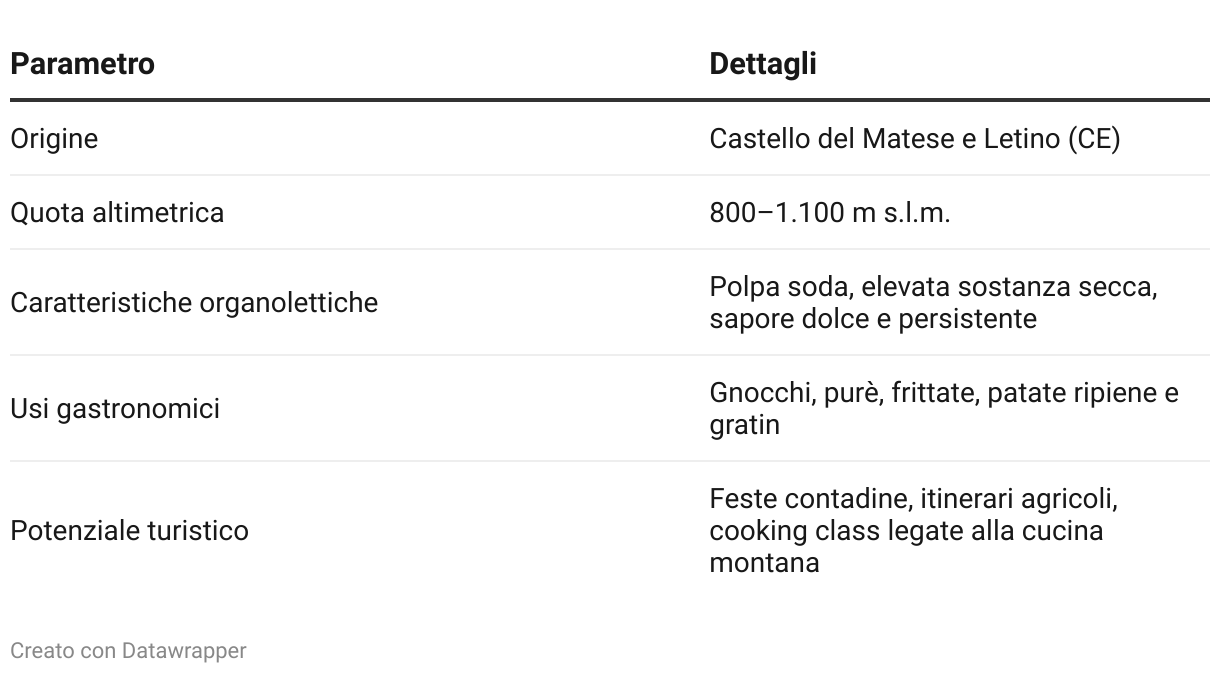Select the Caratteristiche organolettiche label
Image resolution: width=1220 pixels, height=674 pixels.
point(194,303)
